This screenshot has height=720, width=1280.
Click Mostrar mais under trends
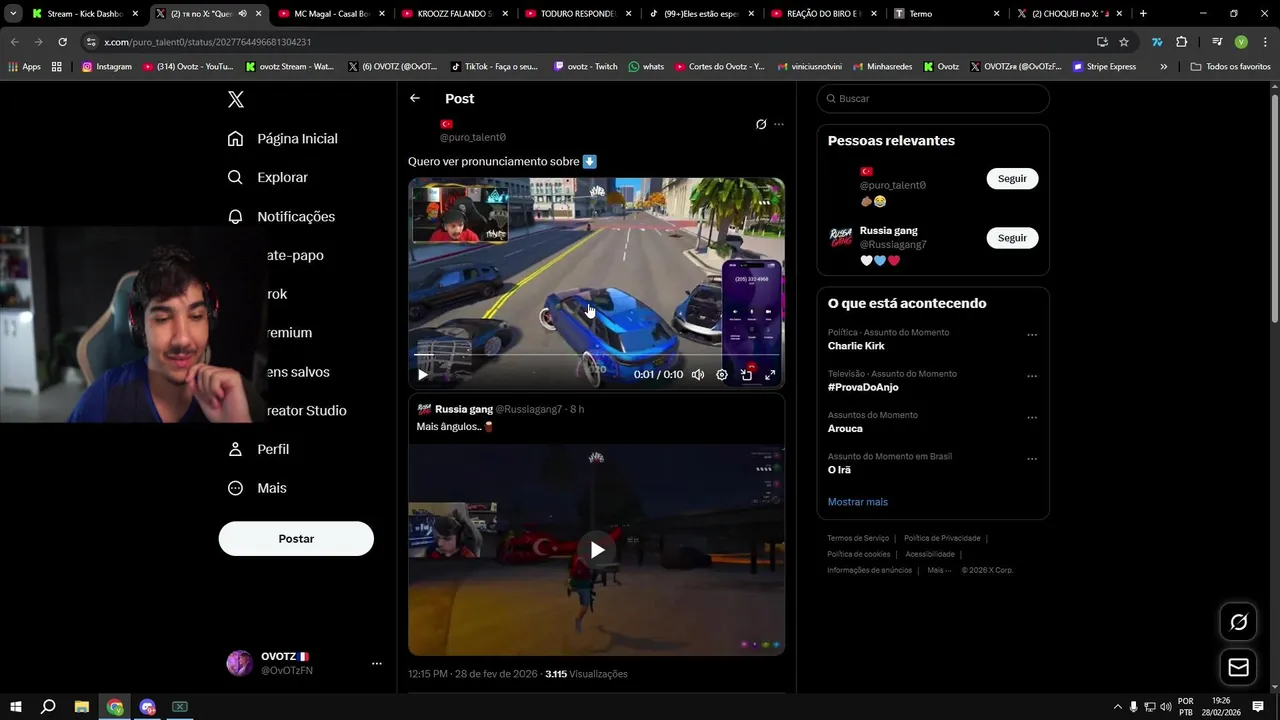[857, 502]
